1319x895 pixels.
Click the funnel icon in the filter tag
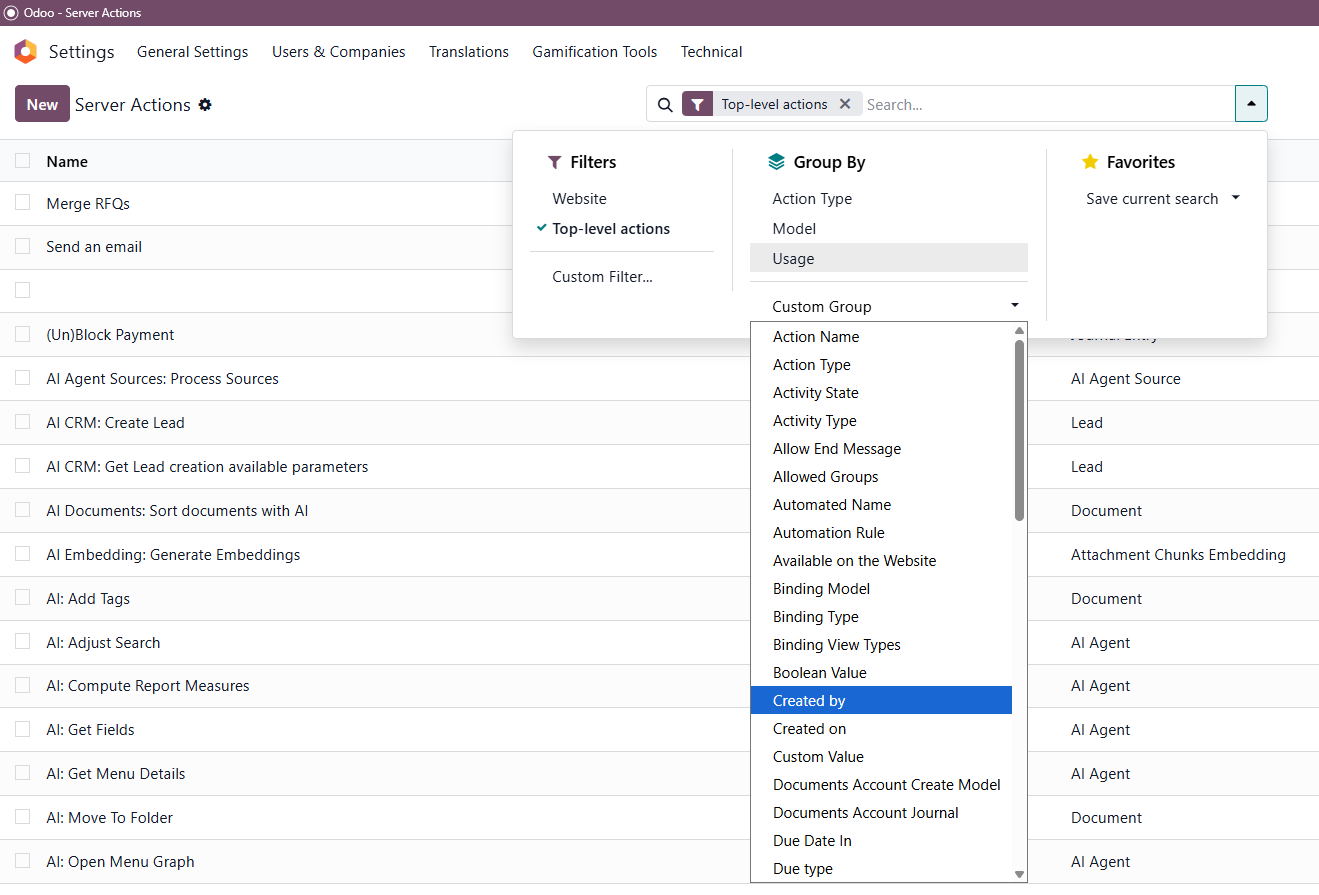pyautogui.click(x=698, y=104)
